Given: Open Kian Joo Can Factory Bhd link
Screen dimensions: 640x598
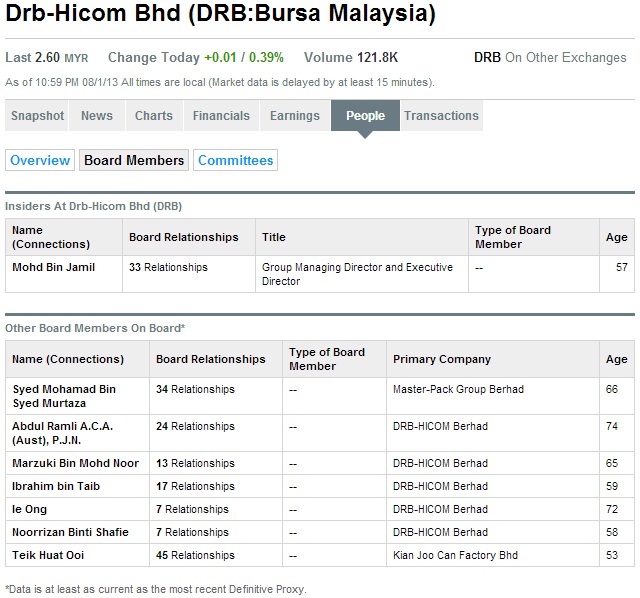Looking at the screenshot, I should [455, 555].
